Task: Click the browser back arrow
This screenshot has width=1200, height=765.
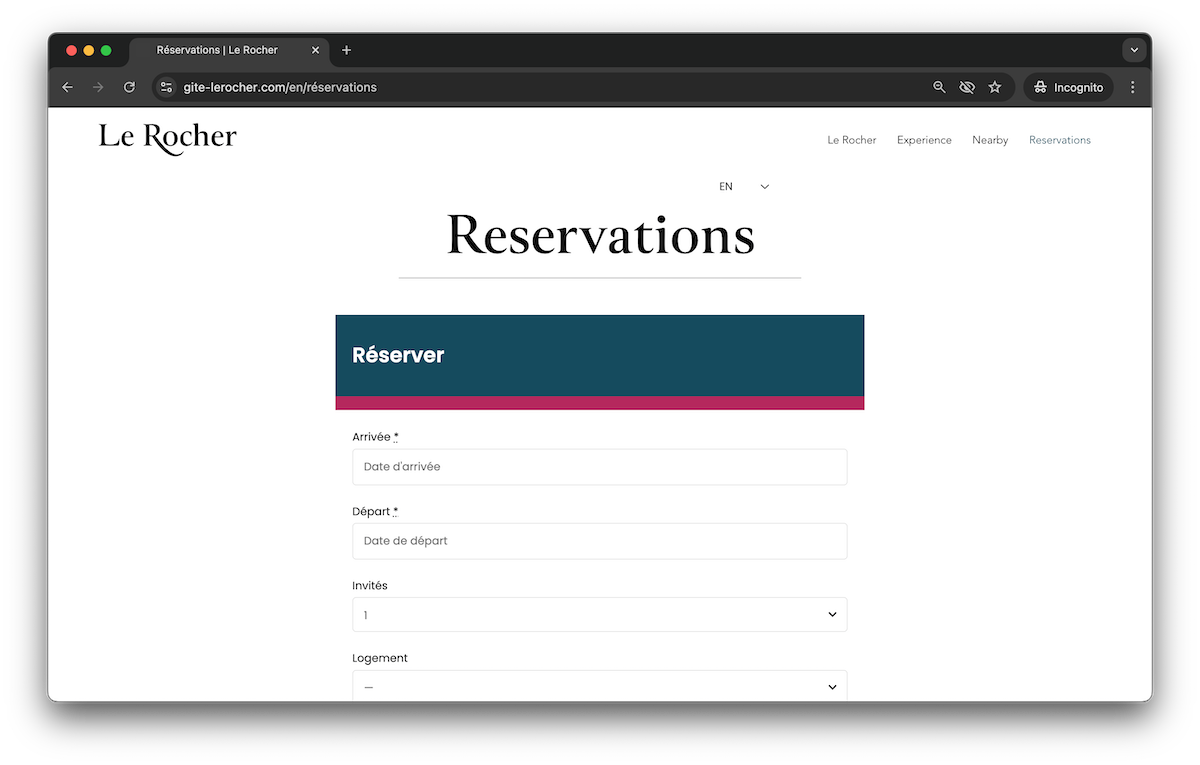Action: click(x=68, y=87)
